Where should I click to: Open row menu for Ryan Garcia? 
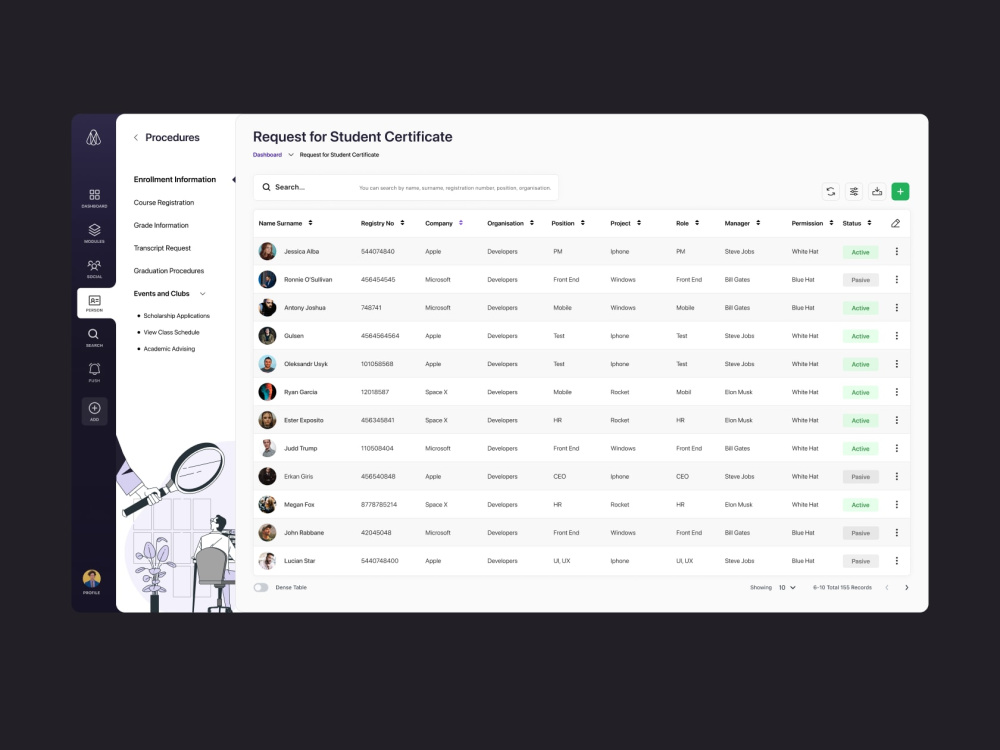pos(897,392)
